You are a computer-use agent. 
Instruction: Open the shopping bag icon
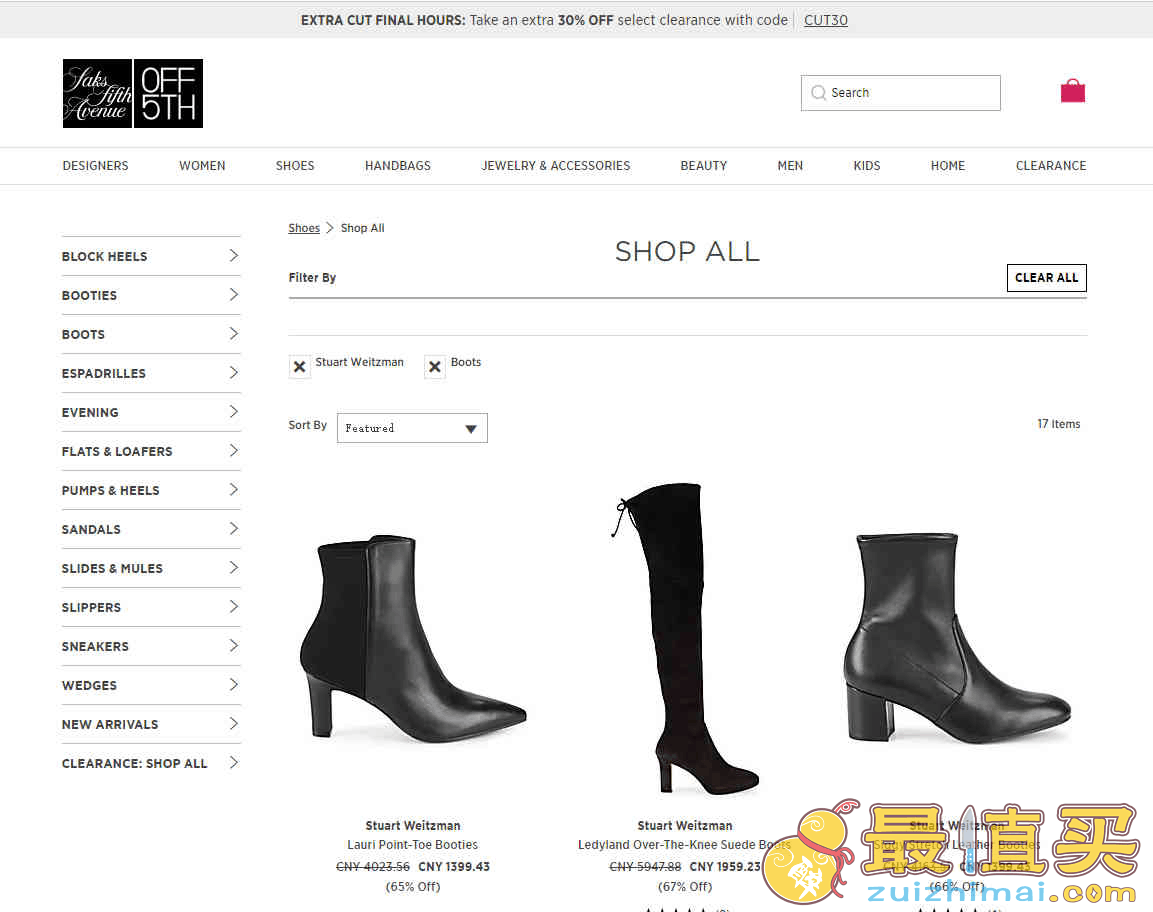pos(1073,91)
